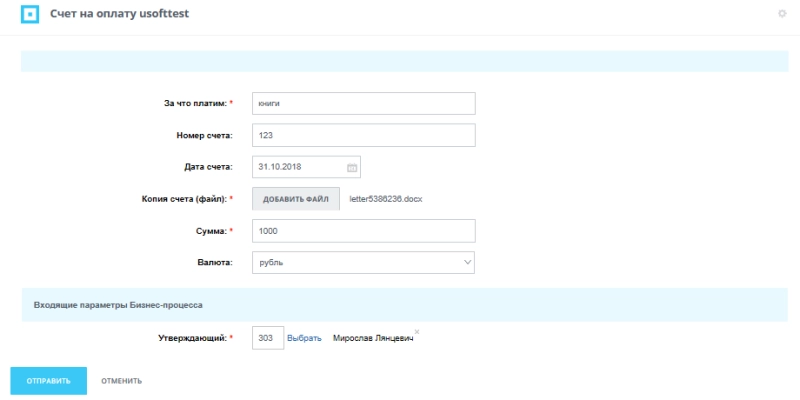
Task: Click the page title Счет на оплату usofttest
Action: [119, 14]
